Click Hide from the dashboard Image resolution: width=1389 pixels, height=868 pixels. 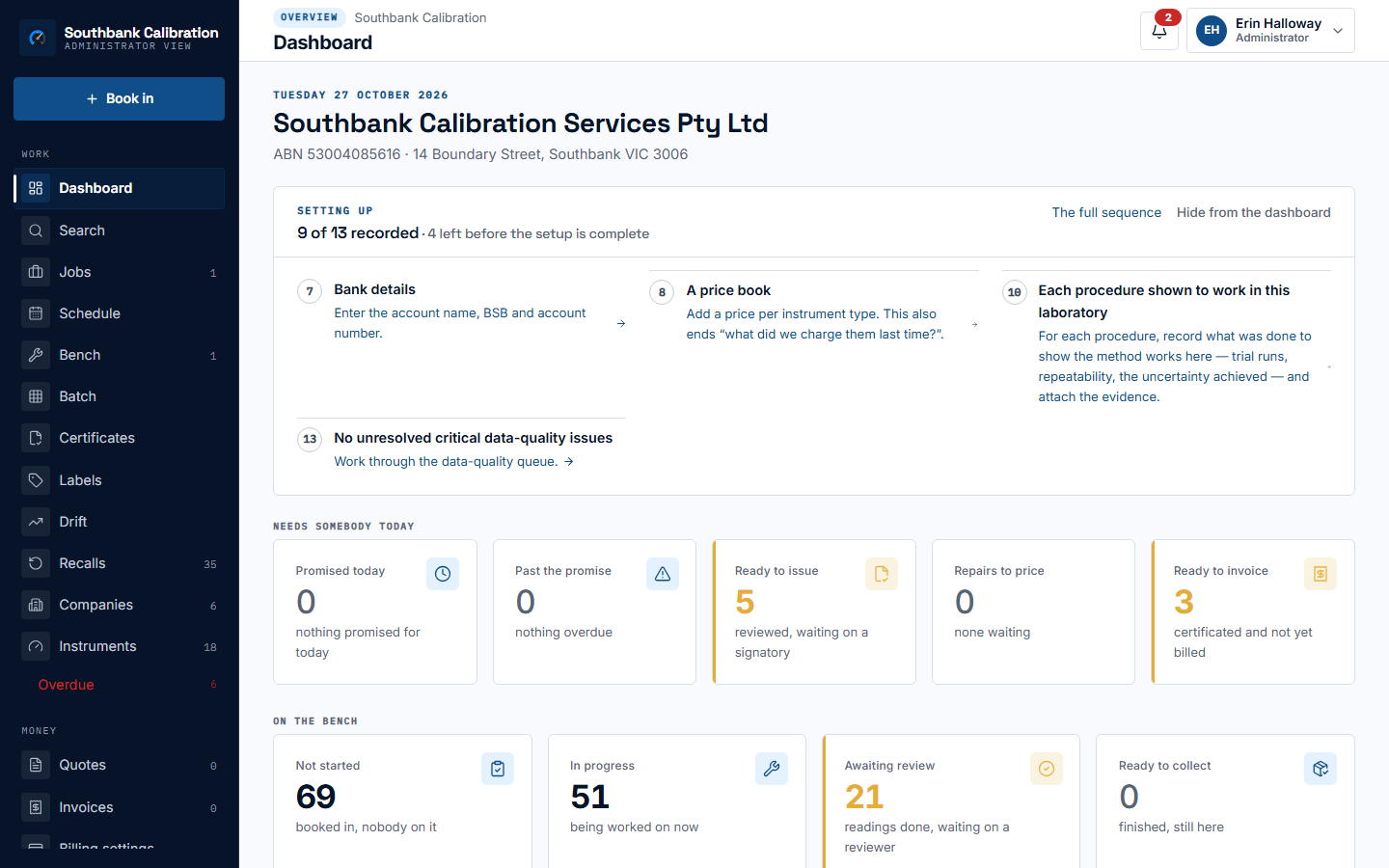[1253, 212]
